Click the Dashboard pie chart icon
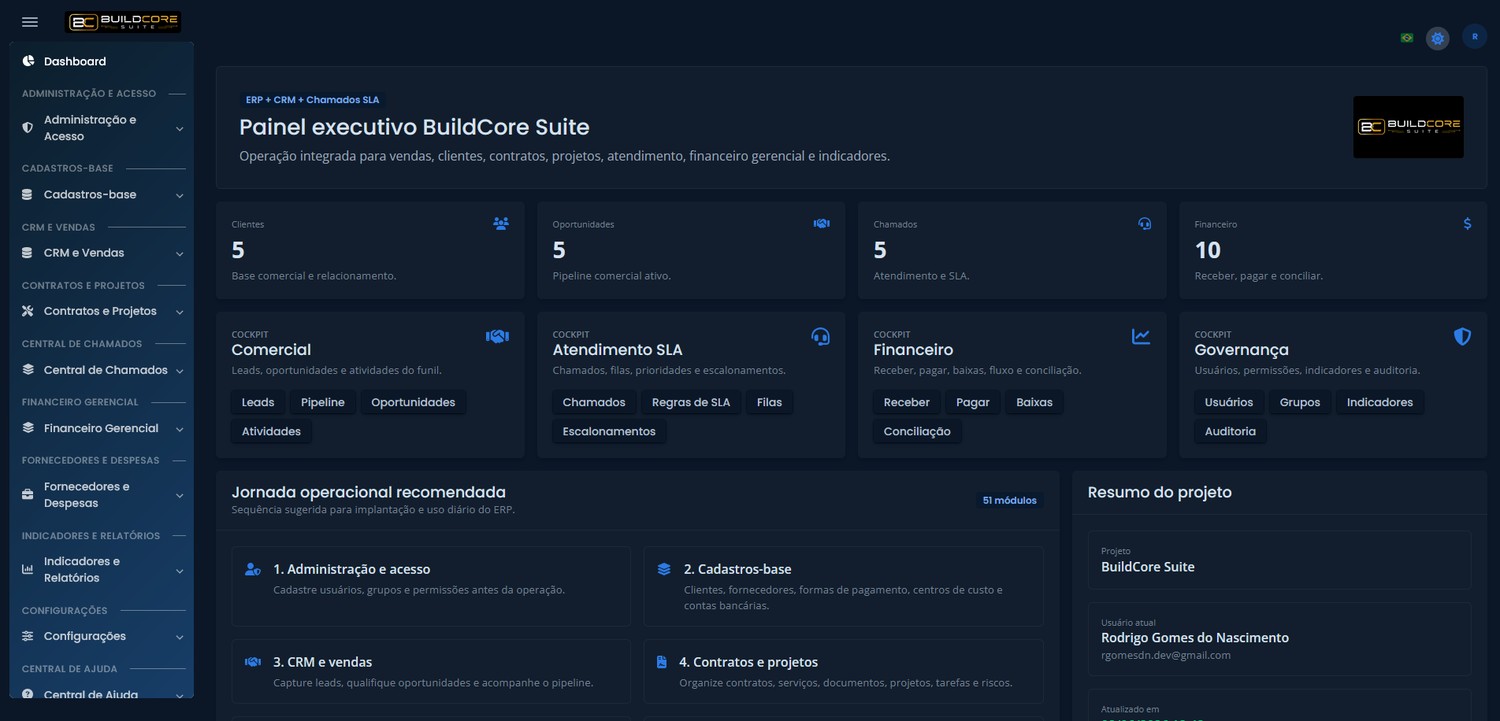Screen dimensions: 1500x721 [28, 61]
